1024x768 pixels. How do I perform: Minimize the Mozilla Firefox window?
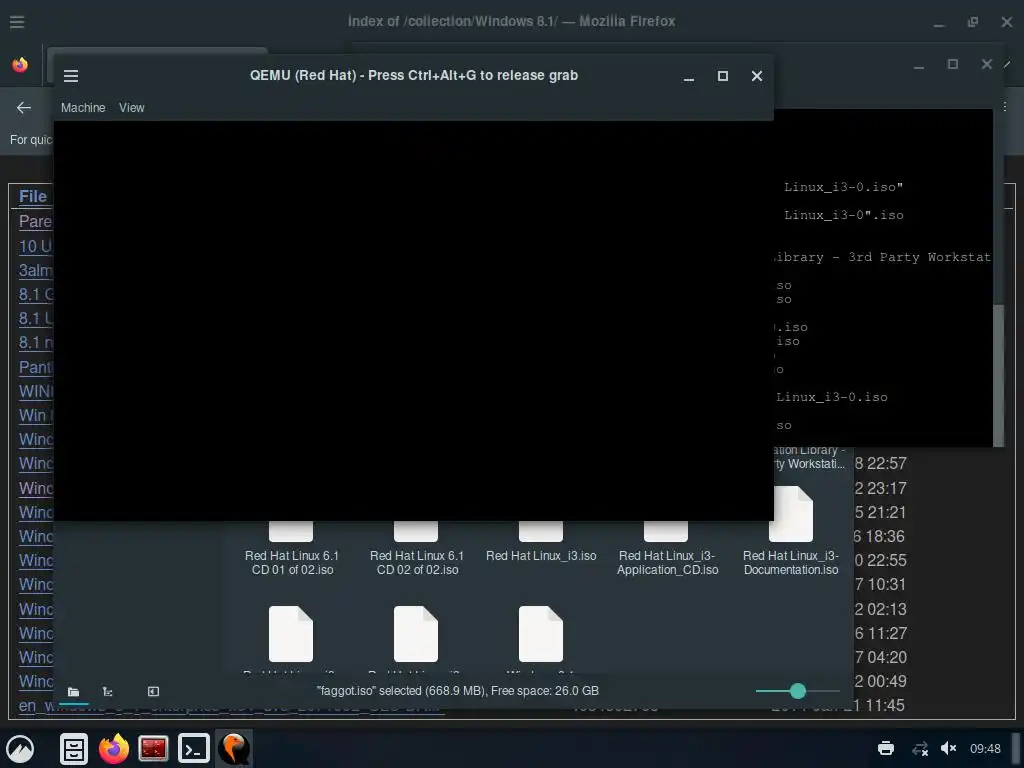point(939,22)
